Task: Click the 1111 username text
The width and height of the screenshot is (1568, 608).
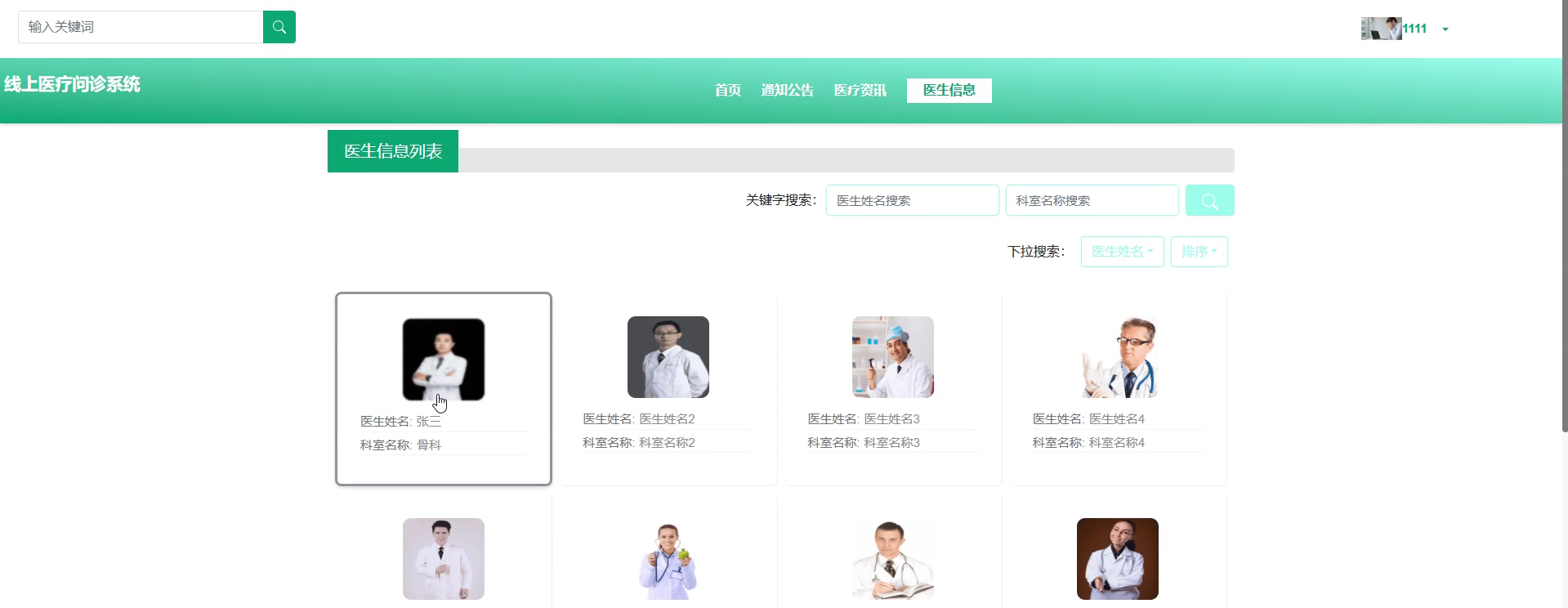Action: pos(1414,29)
